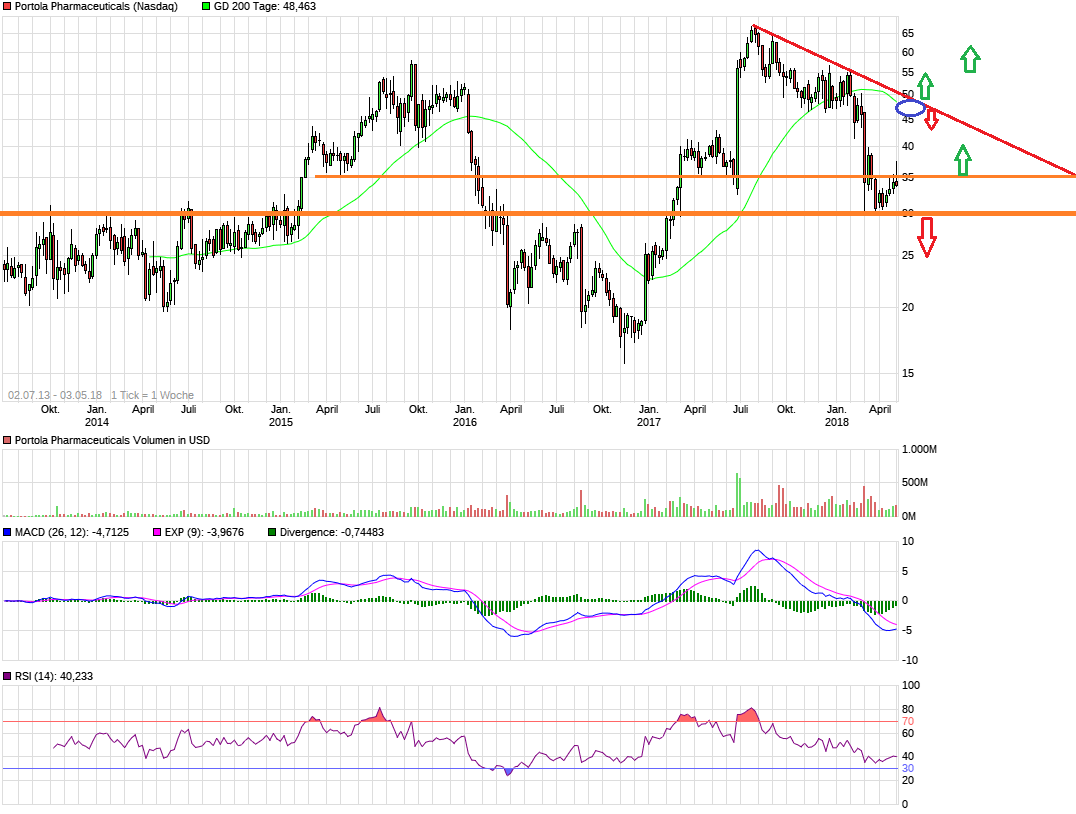This screenshot has width=1076, height=814.
Task: Select the 'GD 200 Tage: 48,463' label
Action: pos(265,6)
